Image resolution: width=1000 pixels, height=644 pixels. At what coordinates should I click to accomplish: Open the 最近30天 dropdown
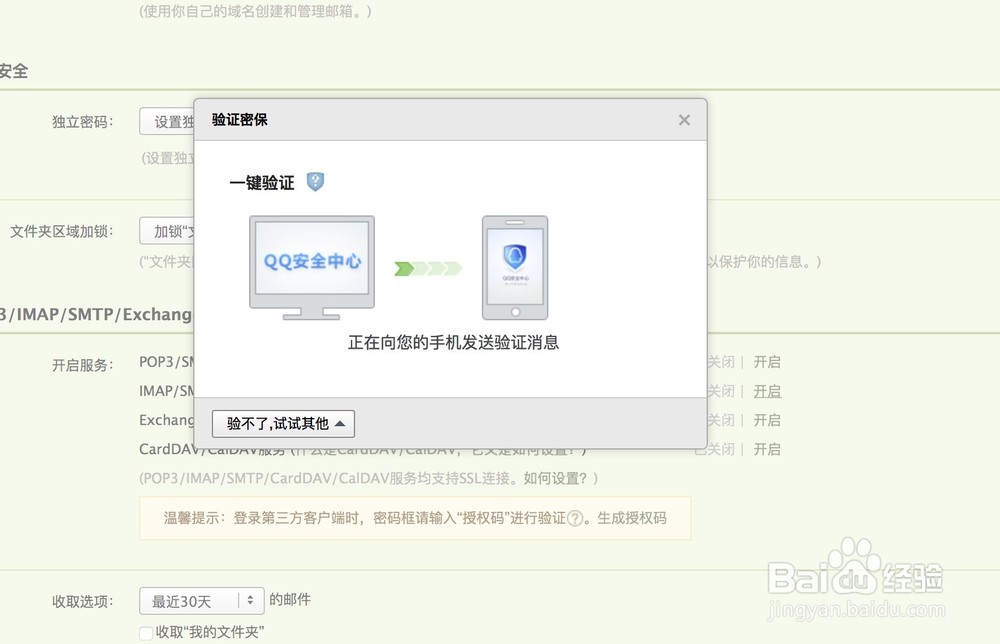[x=202, y=601]
